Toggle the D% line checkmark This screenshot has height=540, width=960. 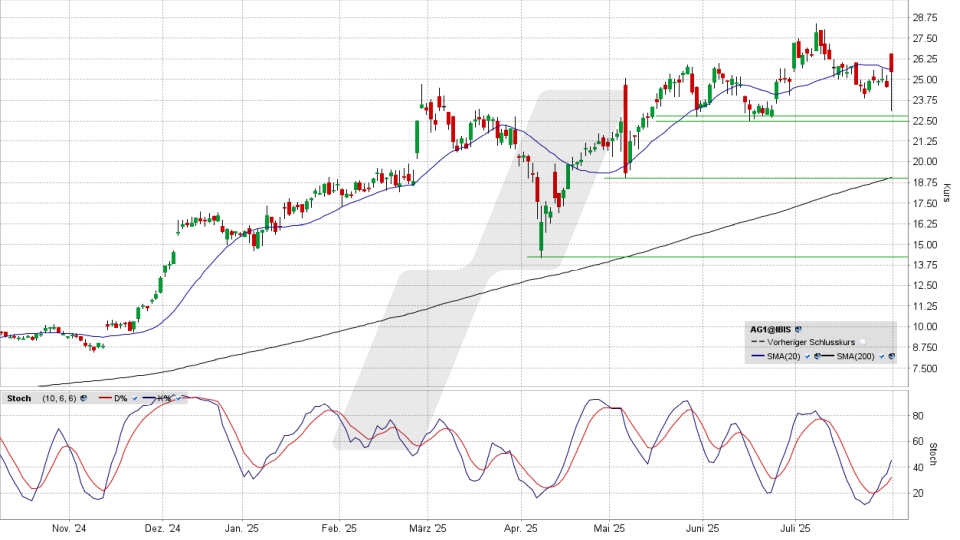pyautogui.click(x=135, y=399)
